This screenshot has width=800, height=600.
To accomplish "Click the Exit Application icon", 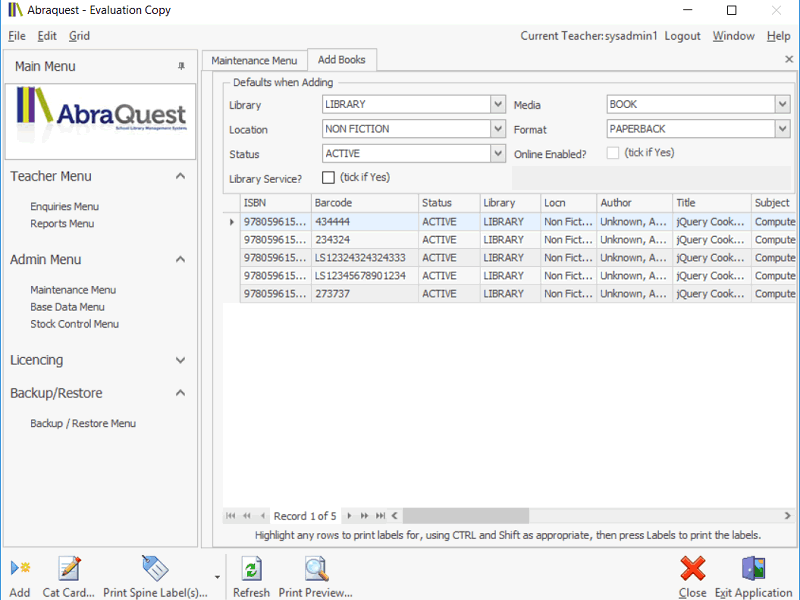I will (753, 569).
